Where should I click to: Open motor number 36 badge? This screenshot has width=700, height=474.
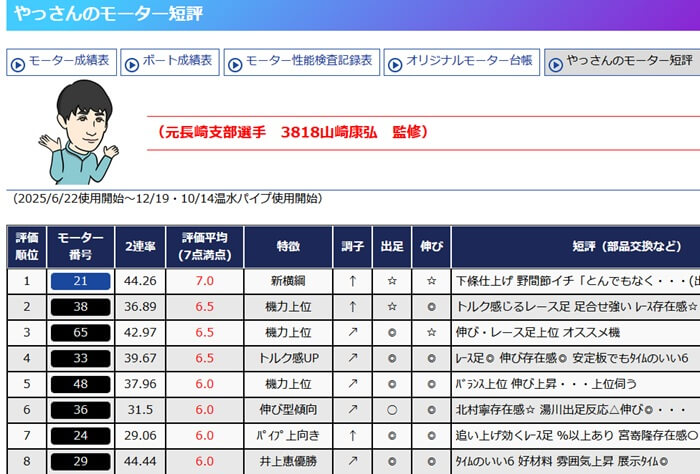point(81,410)
